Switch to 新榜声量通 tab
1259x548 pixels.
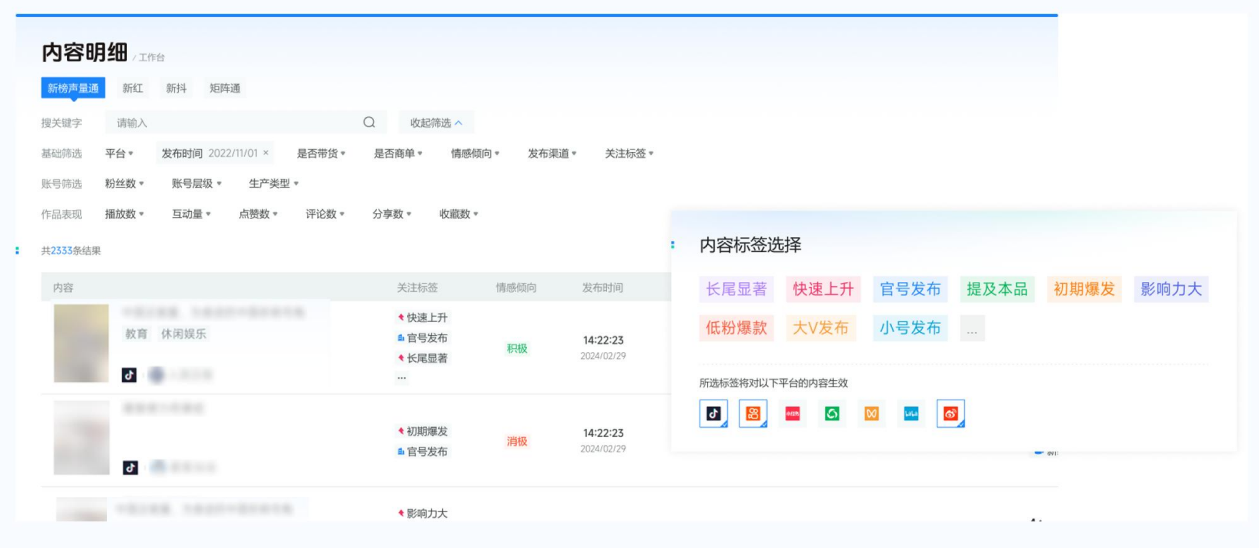click(73, 88)
